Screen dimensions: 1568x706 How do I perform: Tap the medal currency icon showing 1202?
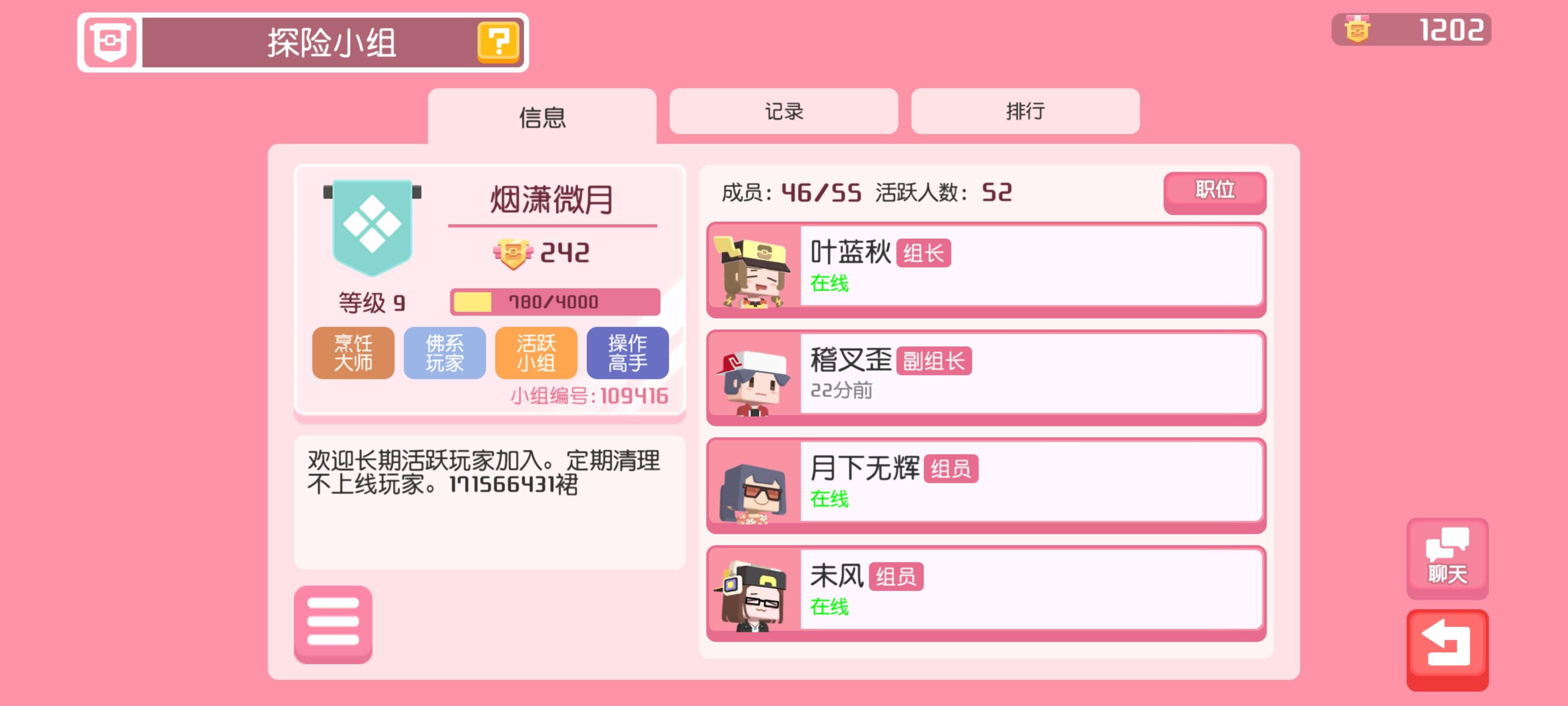1357,29
